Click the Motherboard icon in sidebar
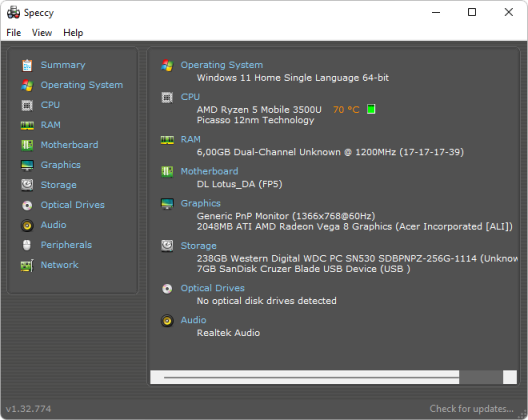 tap(27, 145)
